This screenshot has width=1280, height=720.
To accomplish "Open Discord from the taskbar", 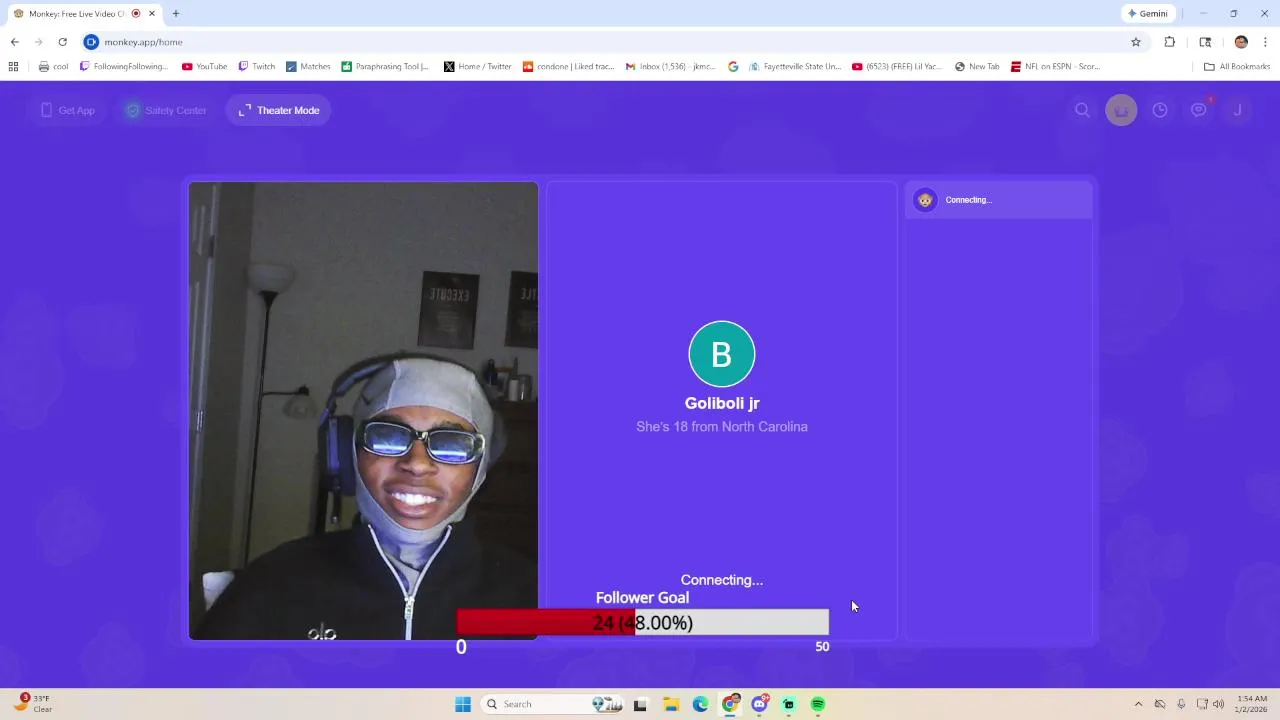I will tap(760, 704).
